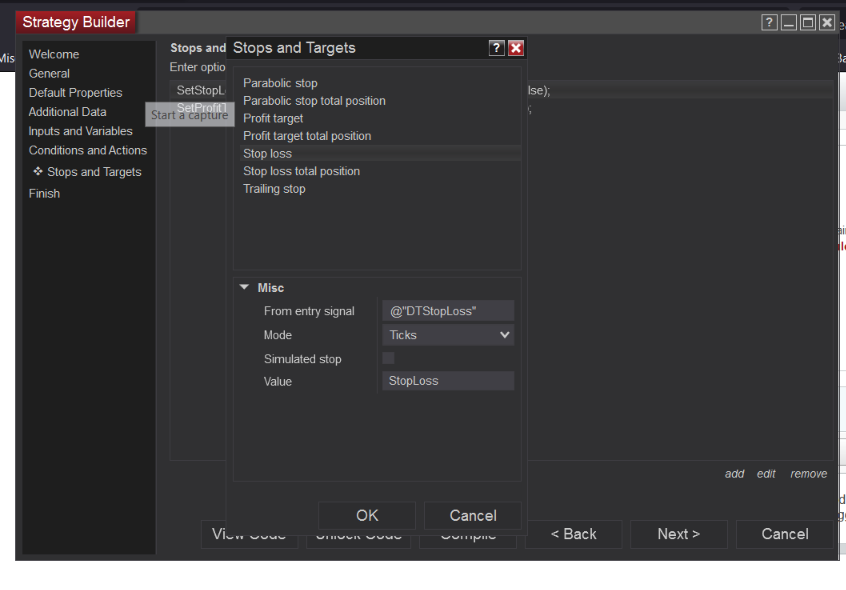Toggle the Simulated stop checkbox
Viewport: 846px width, 590px height.
[388, 358]
